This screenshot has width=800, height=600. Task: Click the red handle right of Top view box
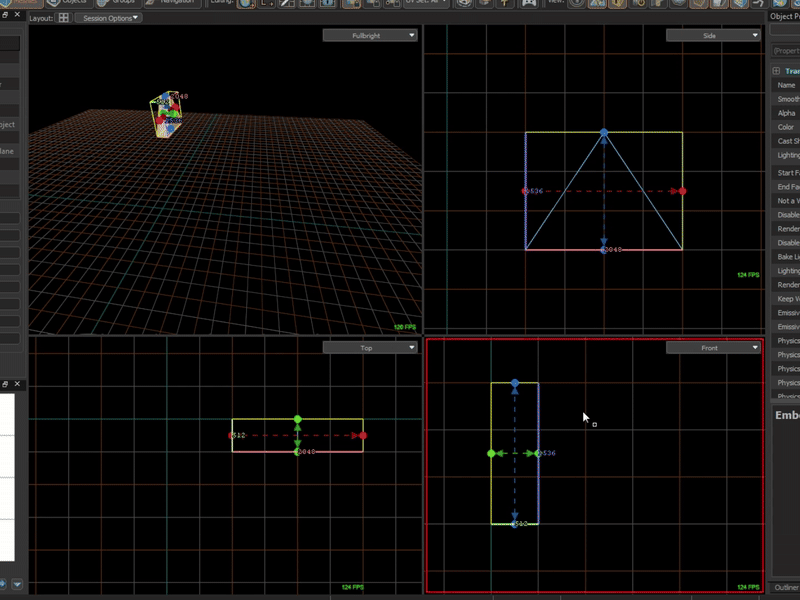tap(363, 435)
